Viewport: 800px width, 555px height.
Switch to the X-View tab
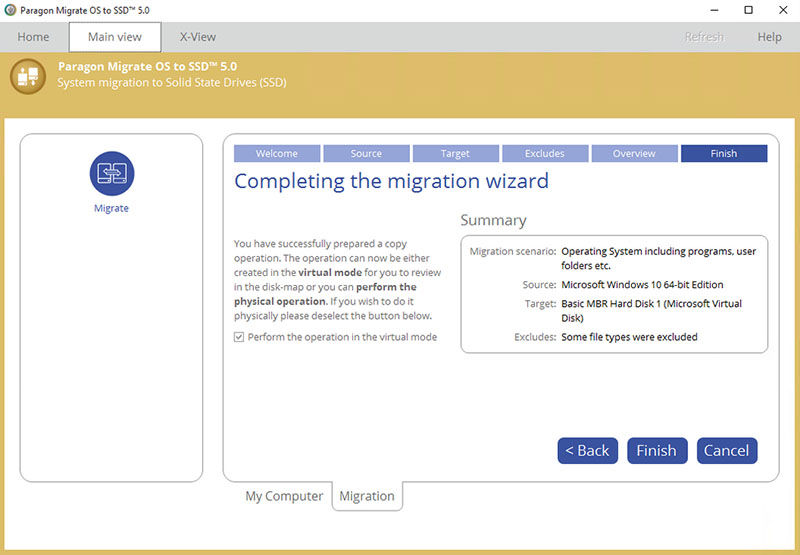click(x=198, y=37)
